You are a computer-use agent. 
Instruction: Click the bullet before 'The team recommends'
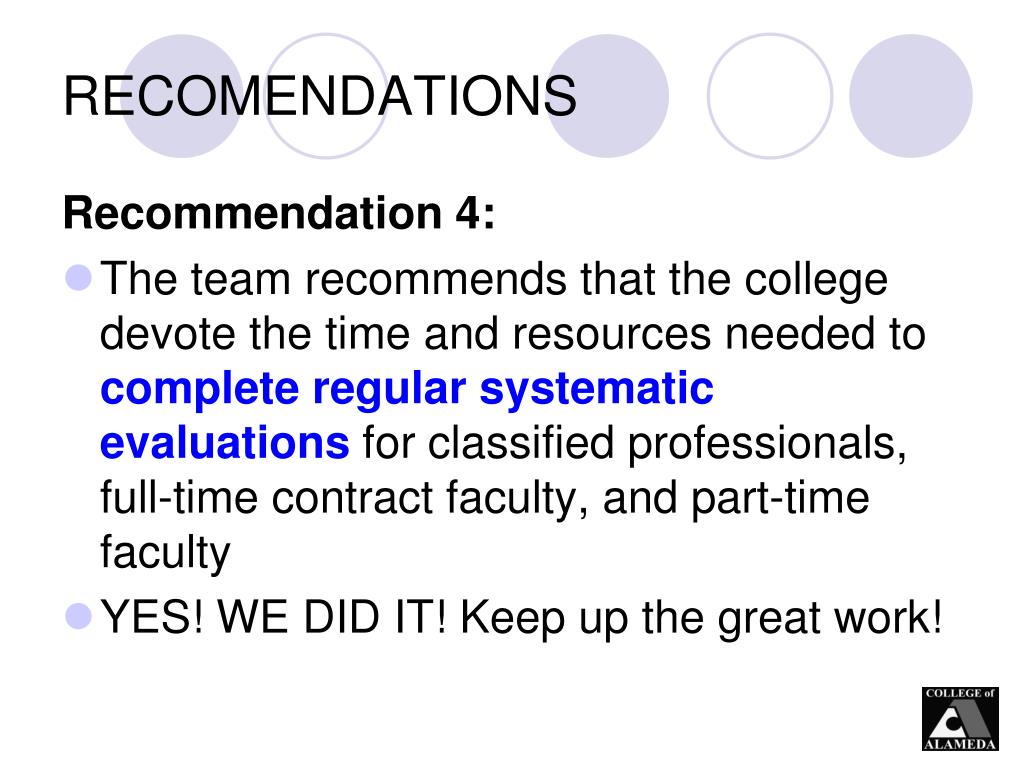79,278
